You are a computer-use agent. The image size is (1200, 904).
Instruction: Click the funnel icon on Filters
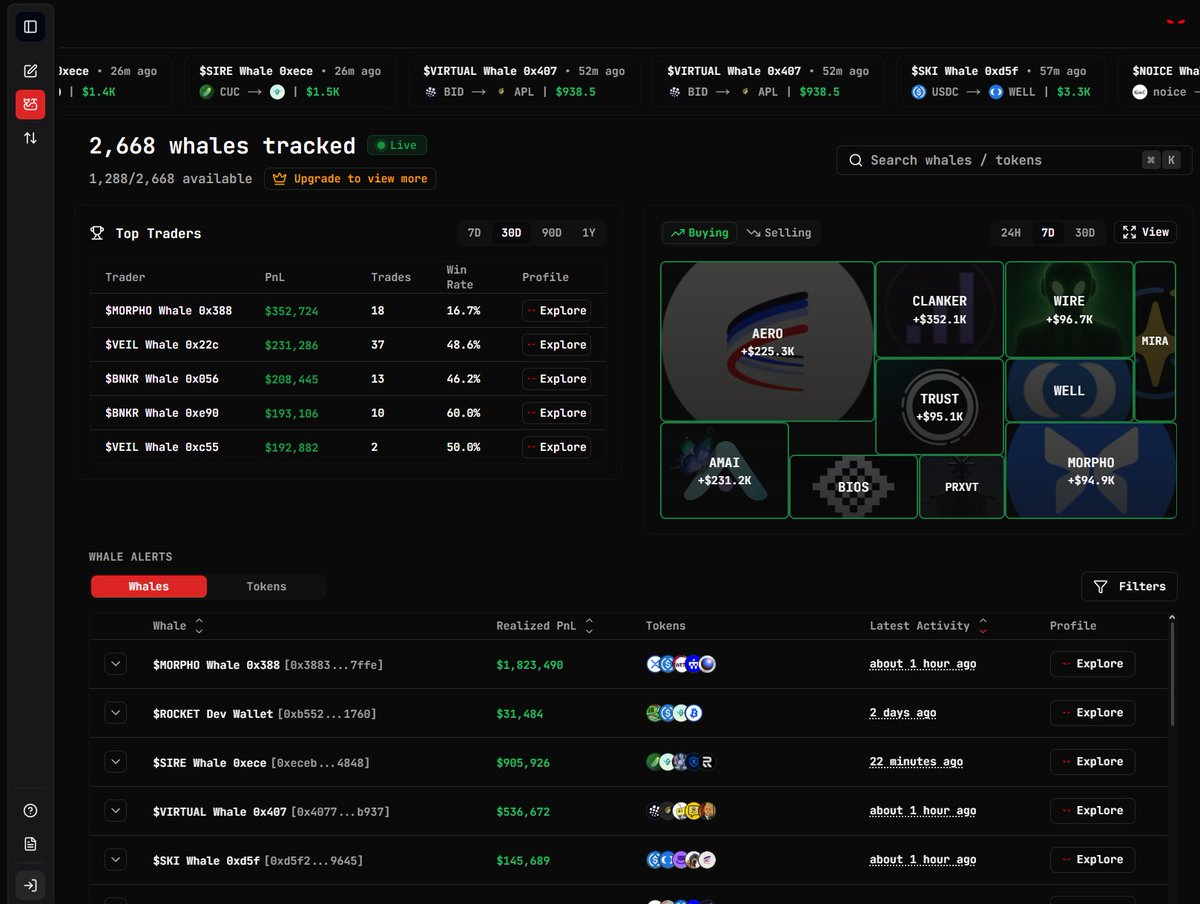pos(1100,587)
